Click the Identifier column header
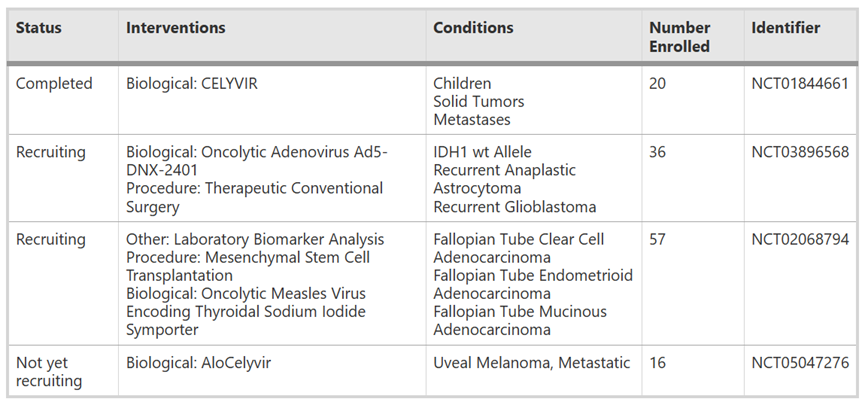 (786, 28)
